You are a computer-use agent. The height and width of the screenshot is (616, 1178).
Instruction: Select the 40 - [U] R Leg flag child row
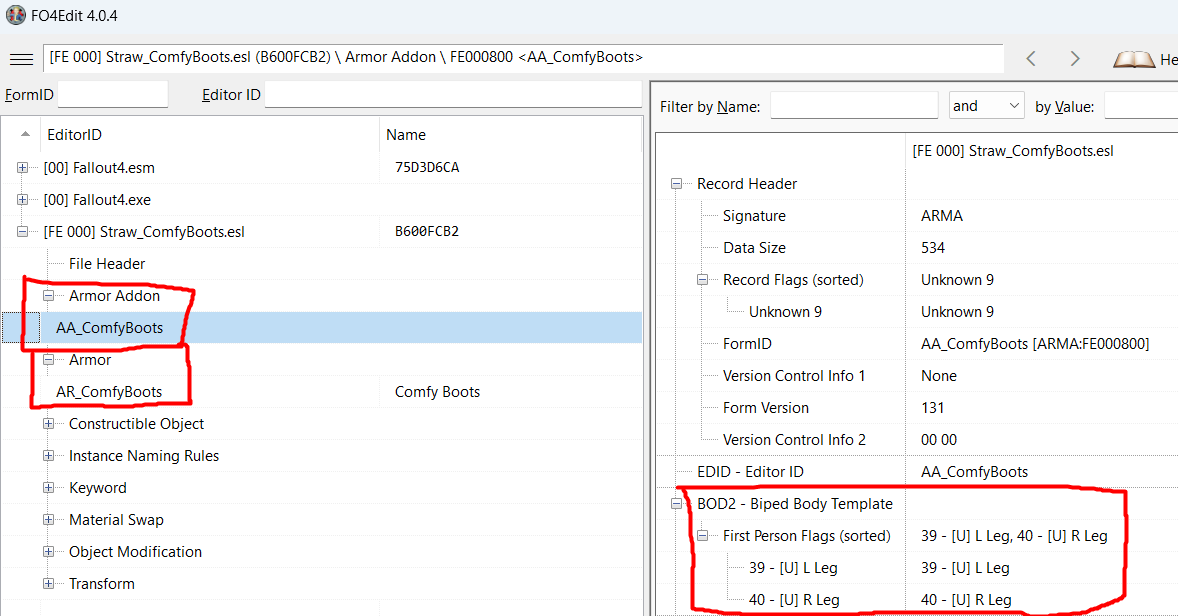(793, 599)
